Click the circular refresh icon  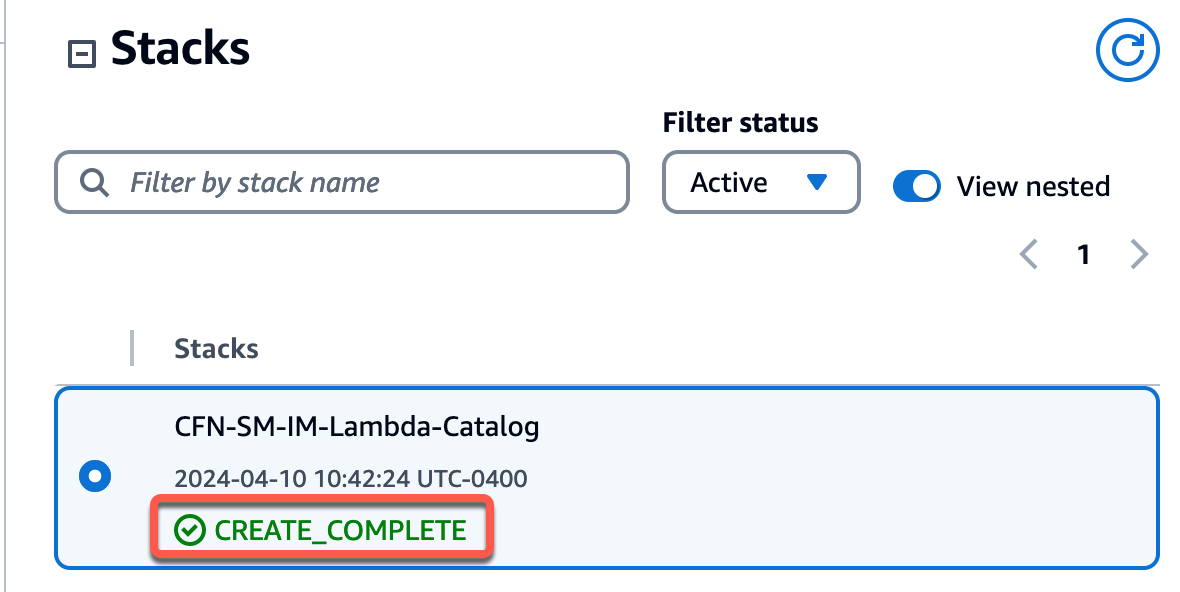1127,49
